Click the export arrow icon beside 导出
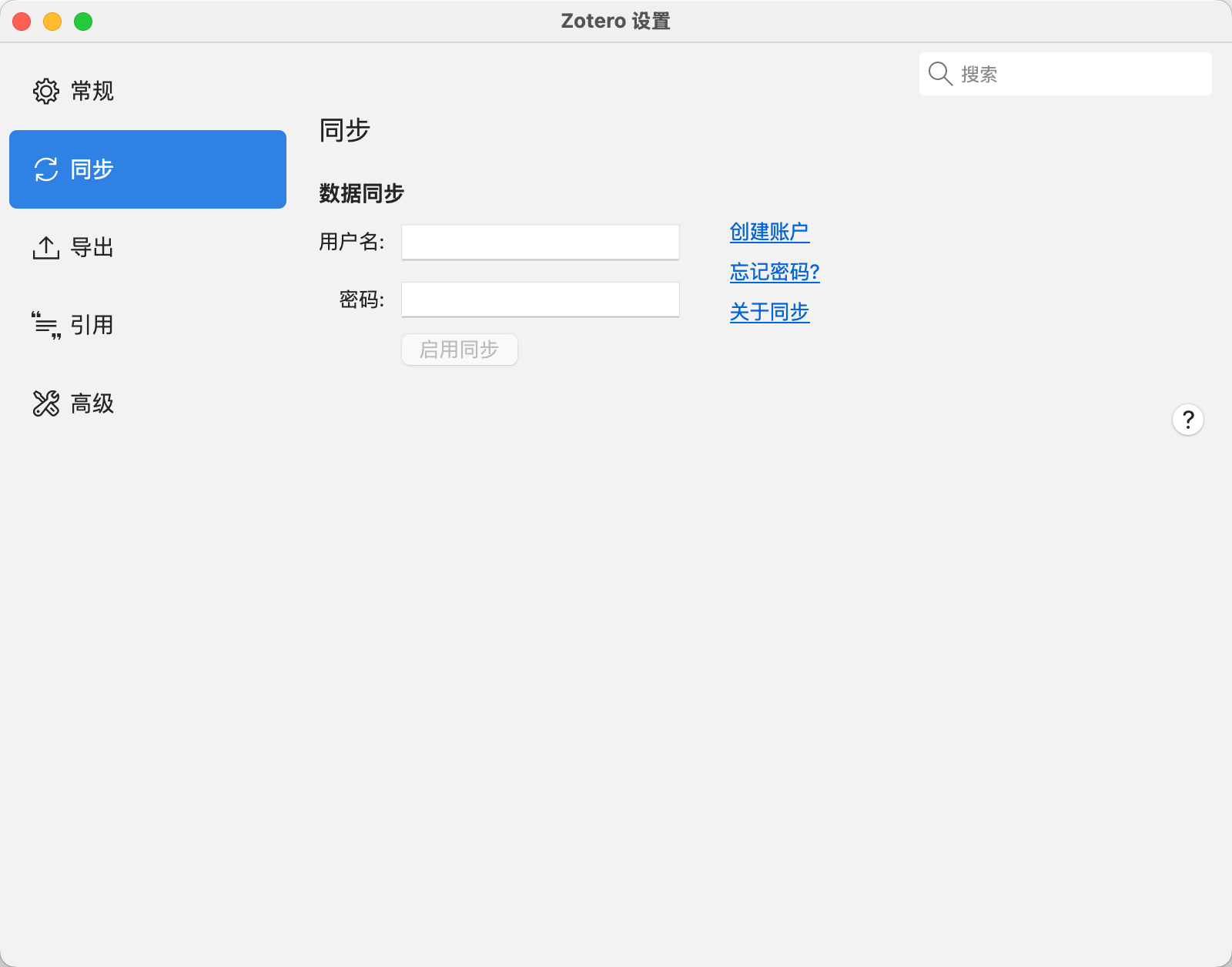This screenshot has width=1232, height=967. [46, 248]
